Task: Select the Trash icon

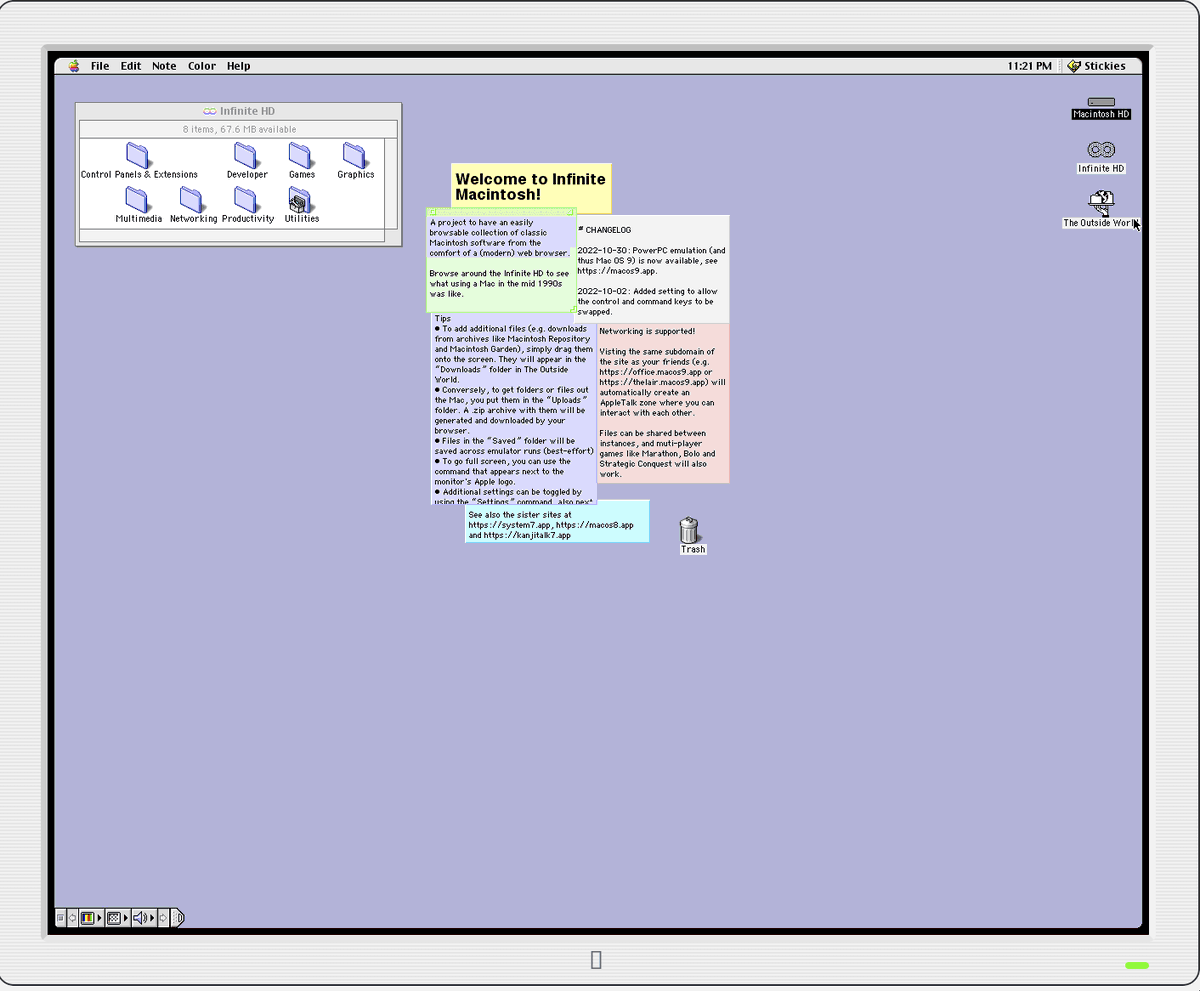Action: pos(690,535)
